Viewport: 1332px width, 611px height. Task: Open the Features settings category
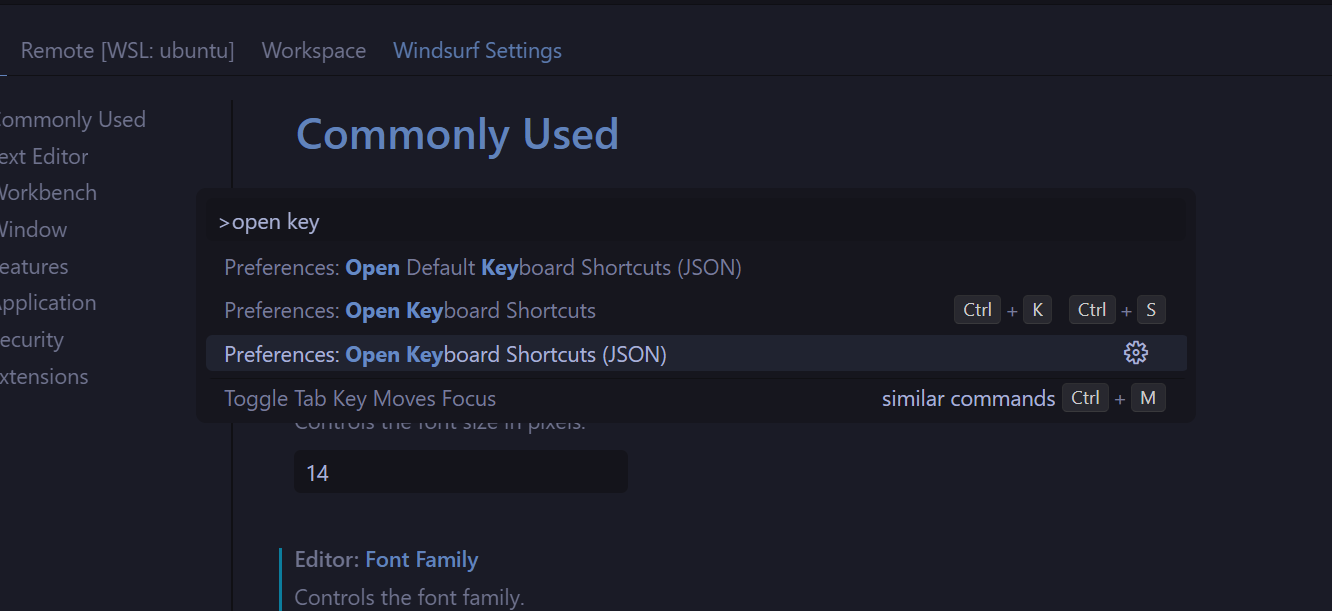point(33,266)
